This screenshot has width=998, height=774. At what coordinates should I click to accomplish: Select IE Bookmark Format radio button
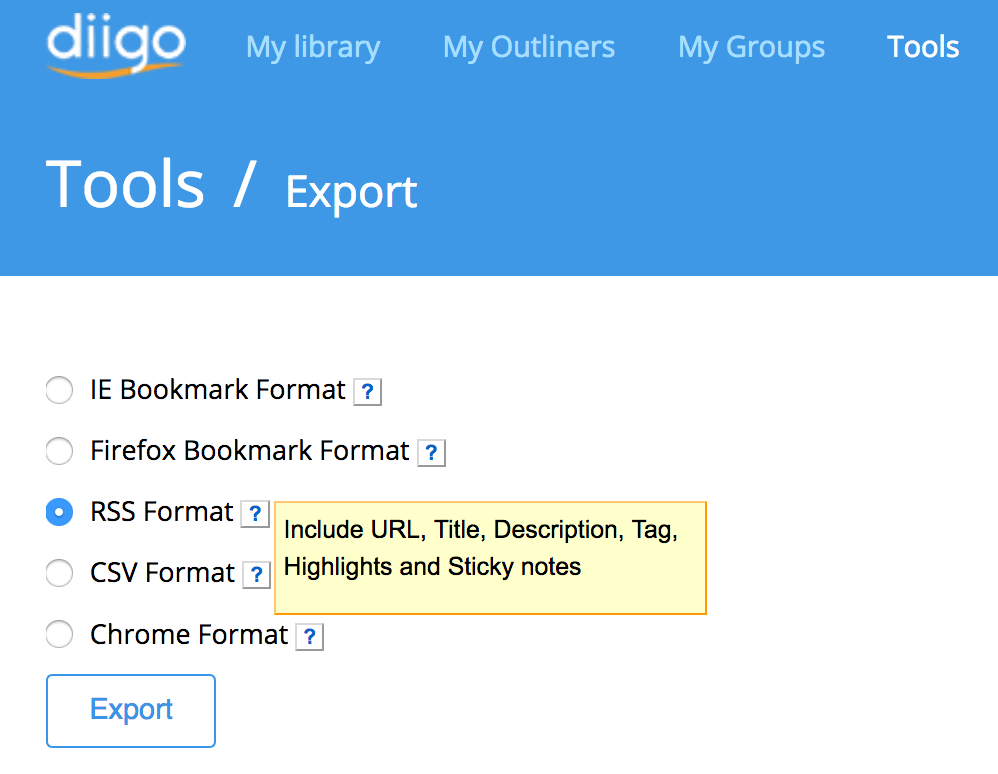tap(59, 390)
